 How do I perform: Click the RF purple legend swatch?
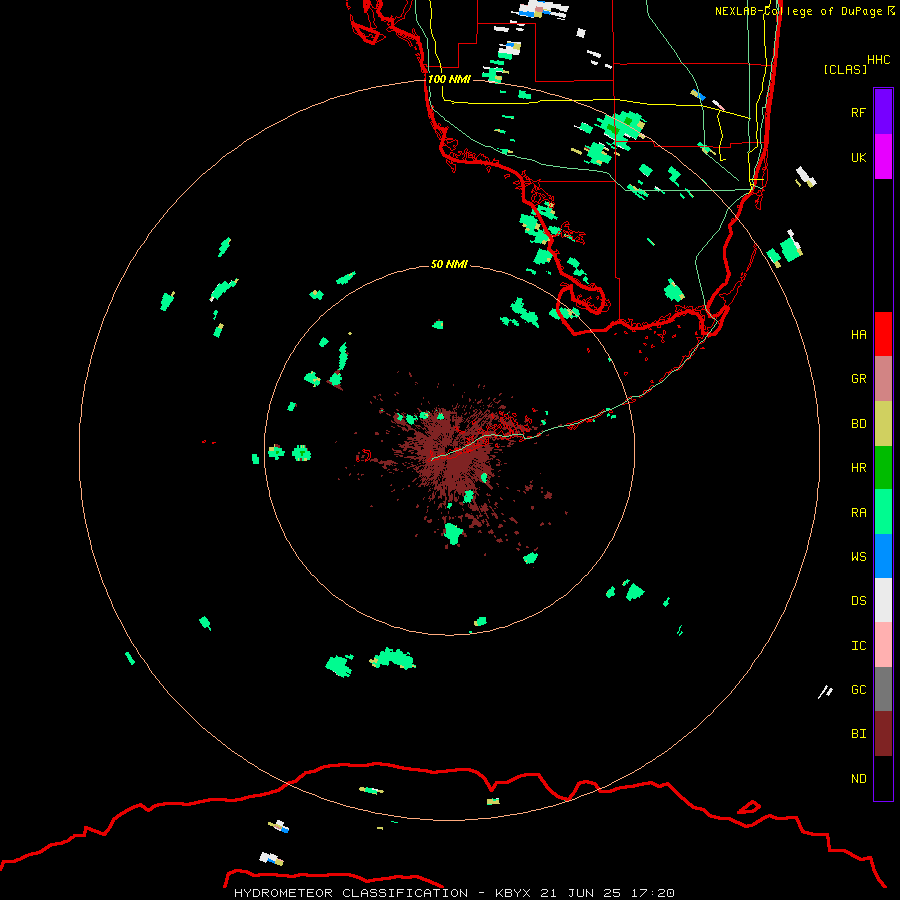[x=883, y=112]
